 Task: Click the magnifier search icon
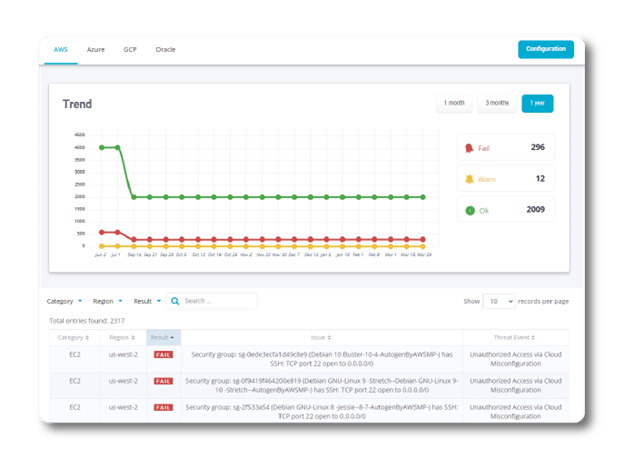click(175, 301)
